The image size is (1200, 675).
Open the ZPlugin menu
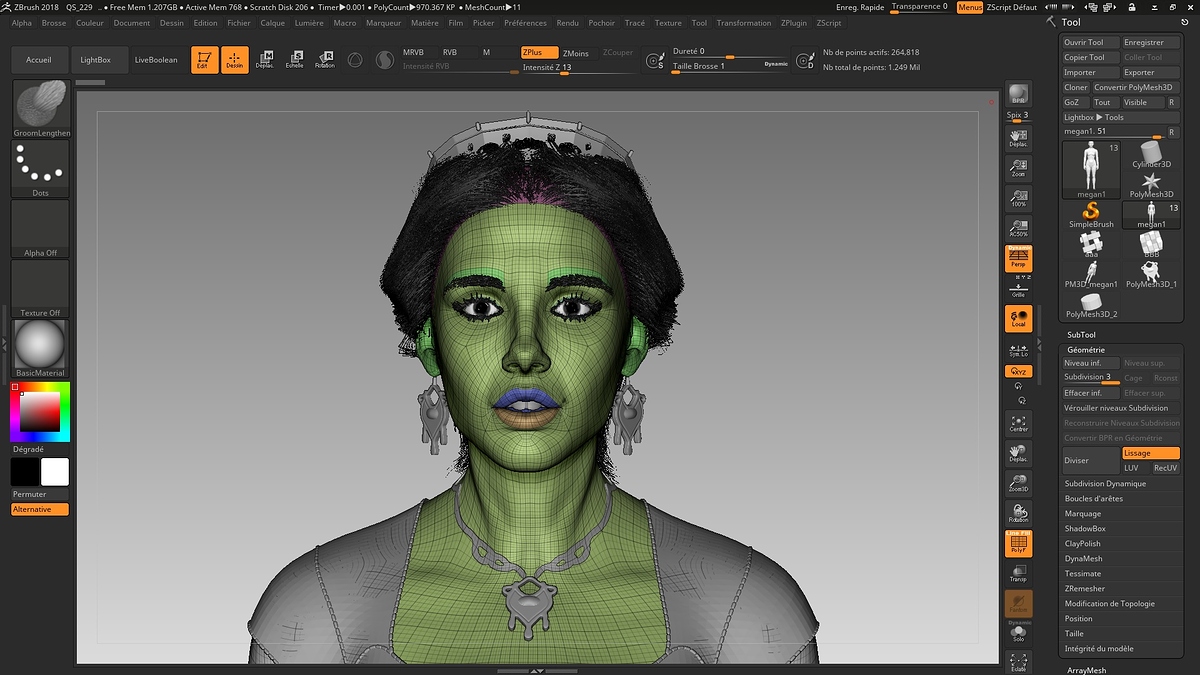point(794,23)
